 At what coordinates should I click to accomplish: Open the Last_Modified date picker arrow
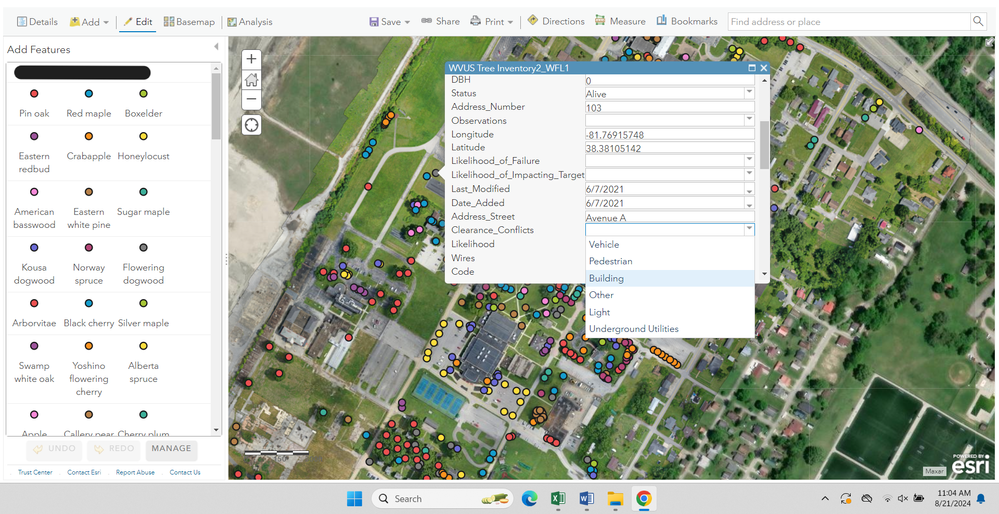[x=749, y=189]
